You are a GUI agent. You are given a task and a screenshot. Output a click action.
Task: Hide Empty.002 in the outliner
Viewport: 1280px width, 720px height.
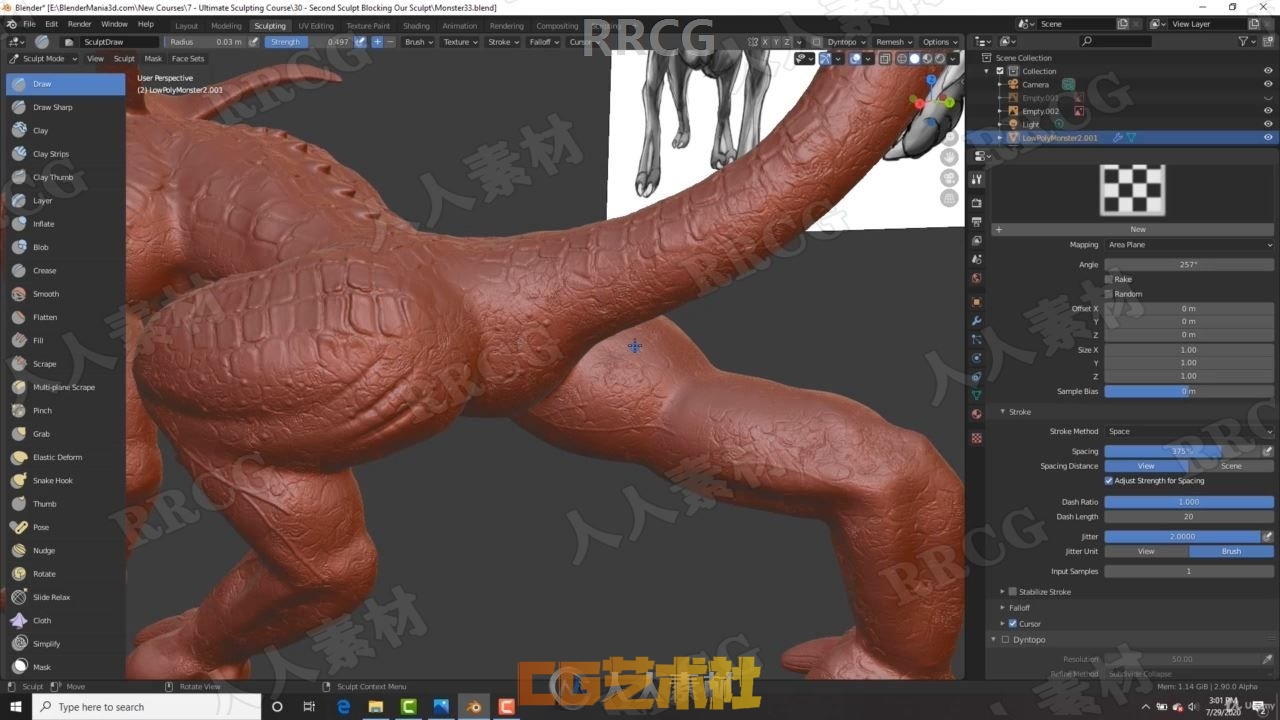point(1268,111)
